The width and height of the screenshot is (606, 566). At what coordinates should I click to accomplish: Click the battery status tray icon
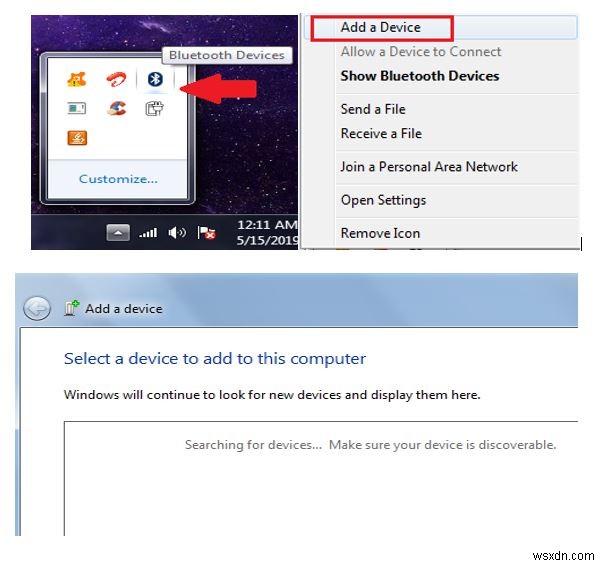77,109
